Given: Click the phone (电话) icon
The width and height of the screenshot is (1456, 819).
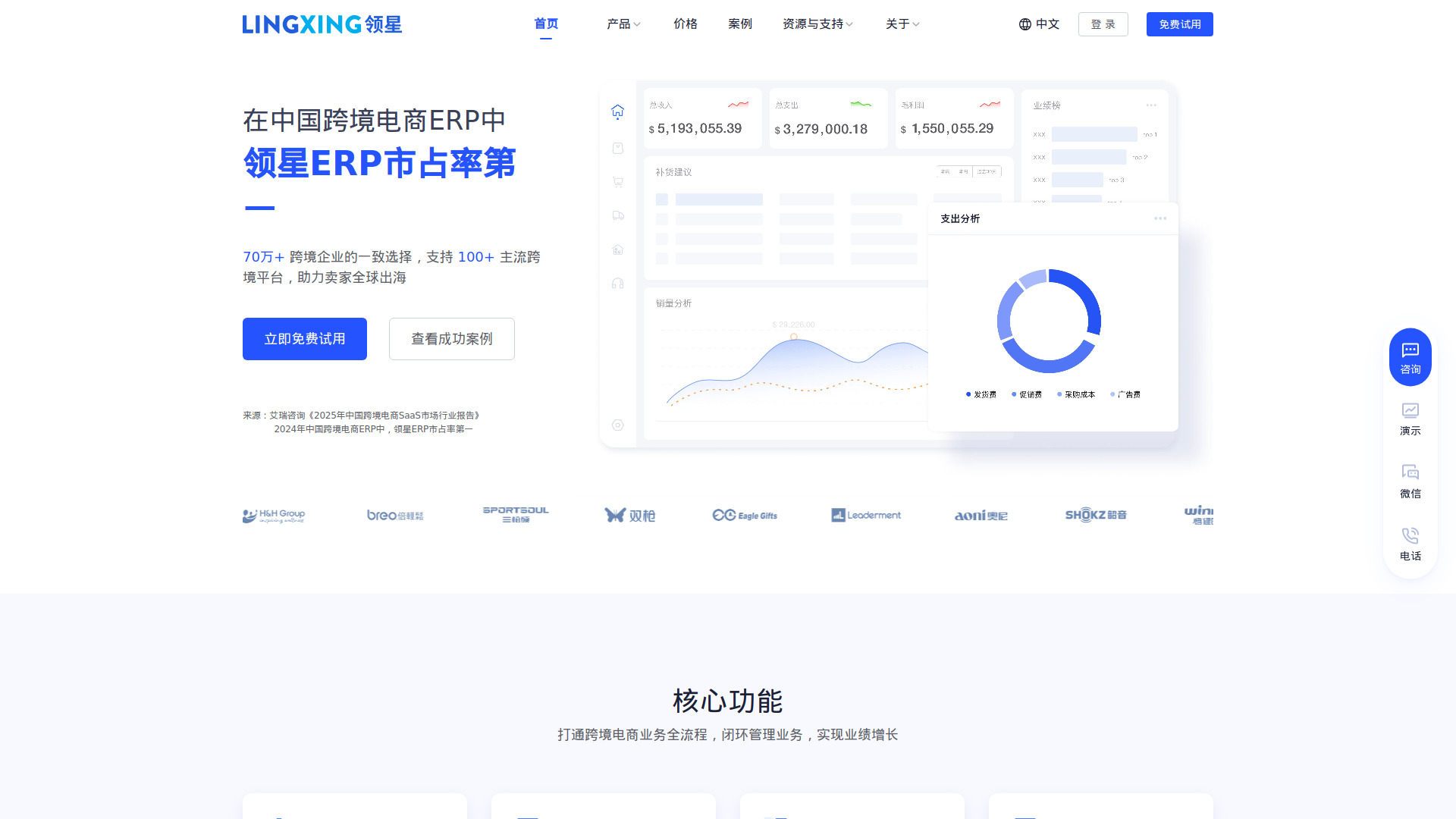Looking at the screenshot, I should tap(1410, 536).
